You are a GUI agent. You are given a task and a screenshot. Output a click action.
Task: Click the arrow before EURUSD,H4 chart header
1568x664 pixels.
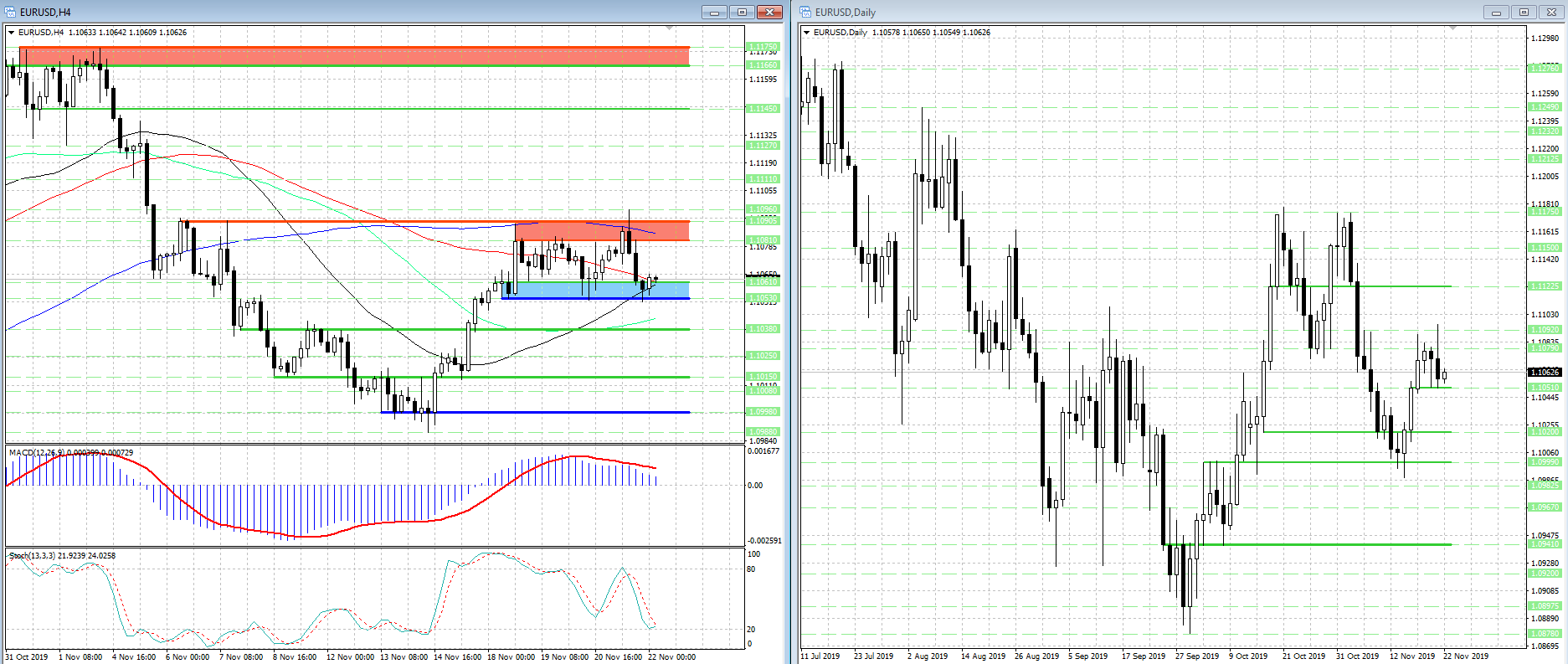click(x=12, y=33)
